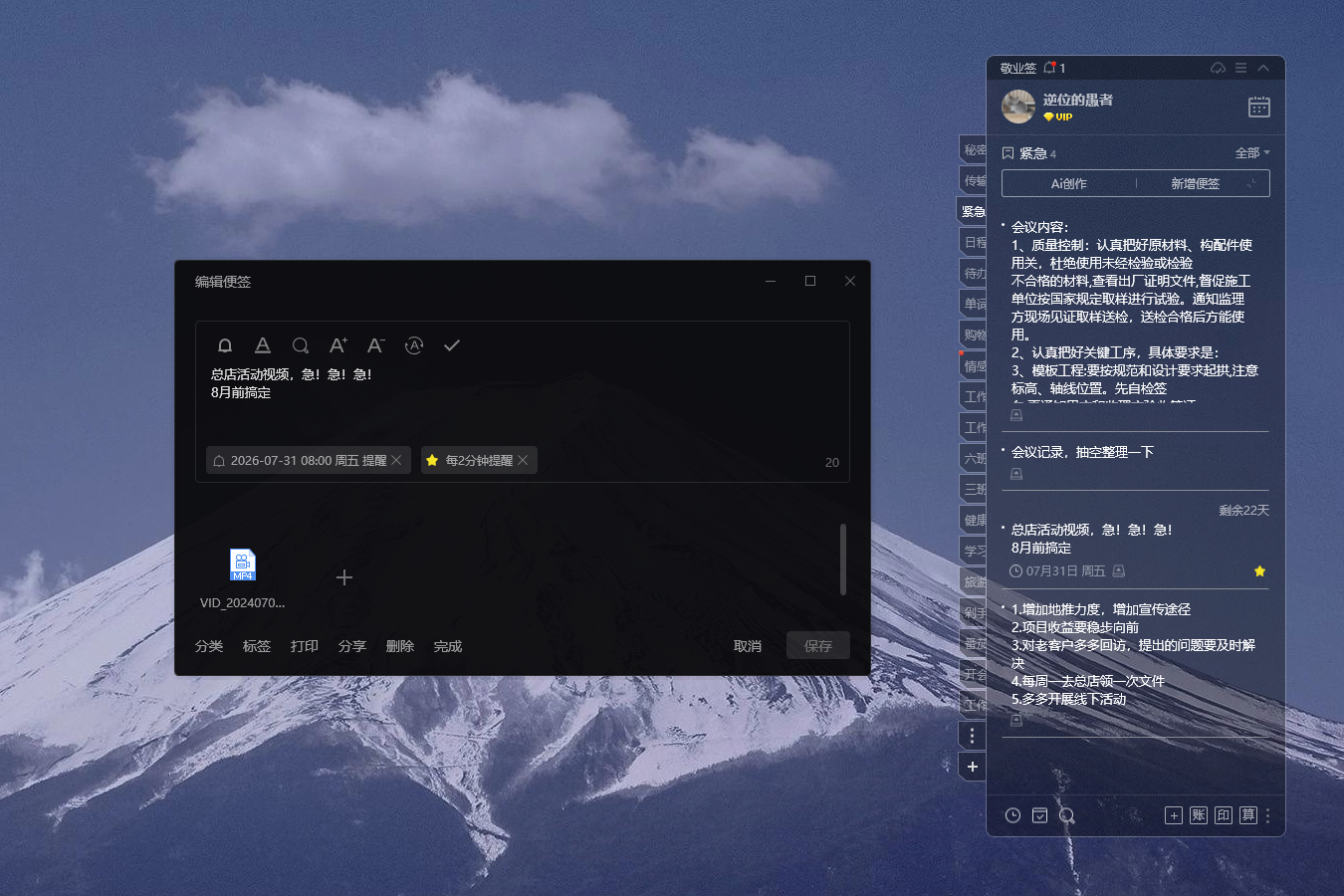Switch to the 传输 side tab
Viewport: 1344px width, 896px height.
click(974, 180)
